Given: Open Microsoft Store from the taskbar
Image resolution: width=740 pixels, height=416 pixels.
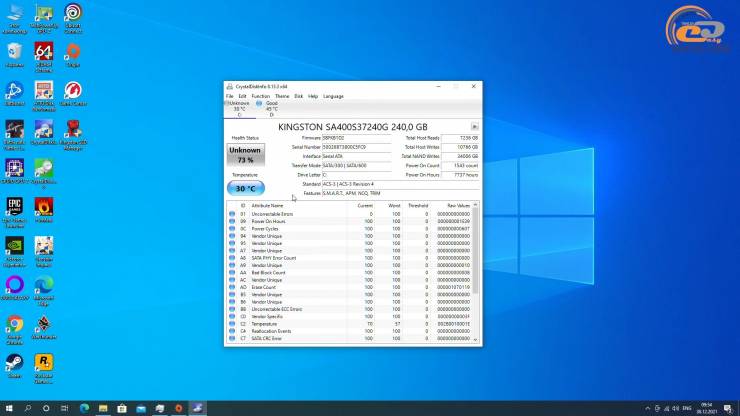Looking at the screenshot, I should (x=122, y=408).
